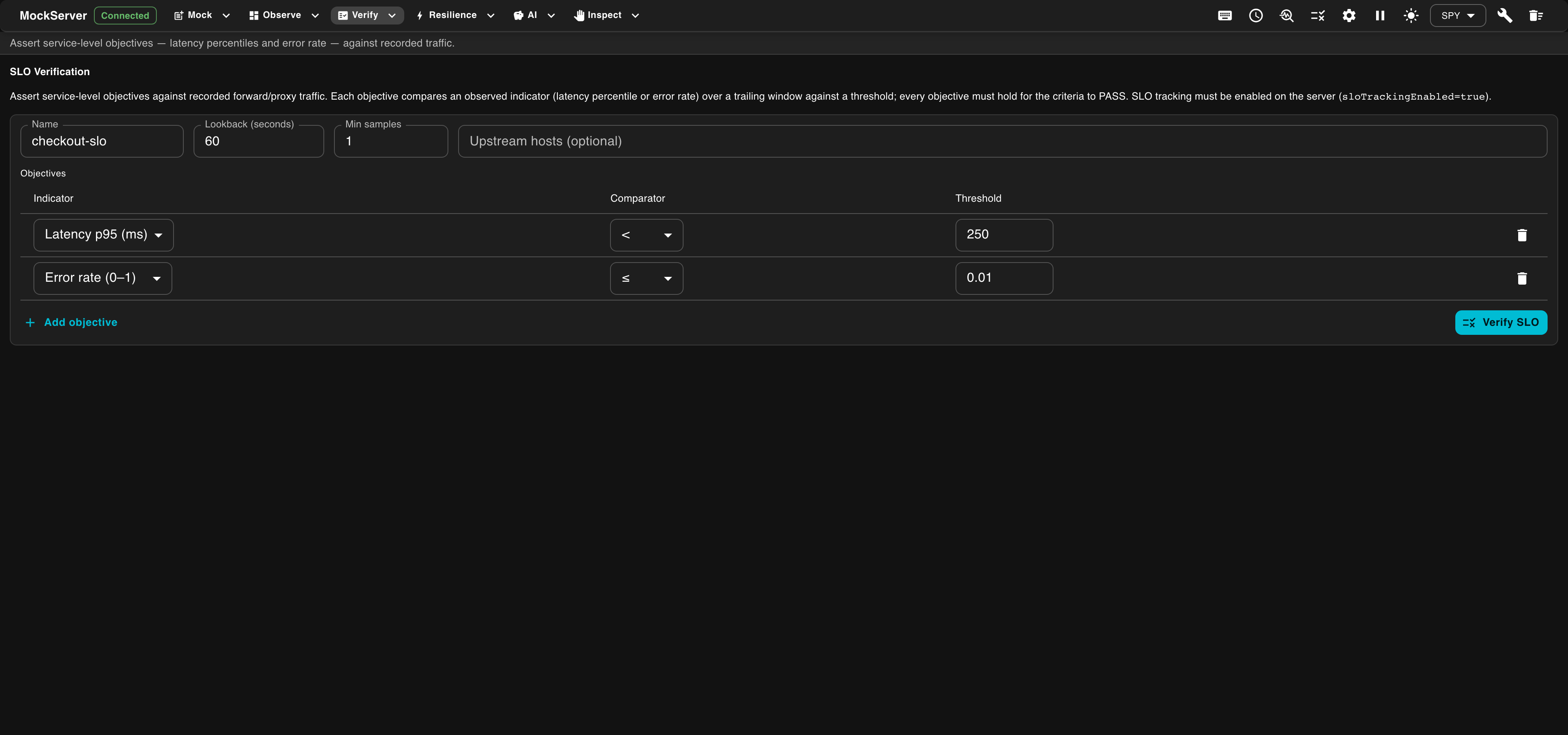
Task: Click the threshold field showing 250
Action: [1004, 235]
